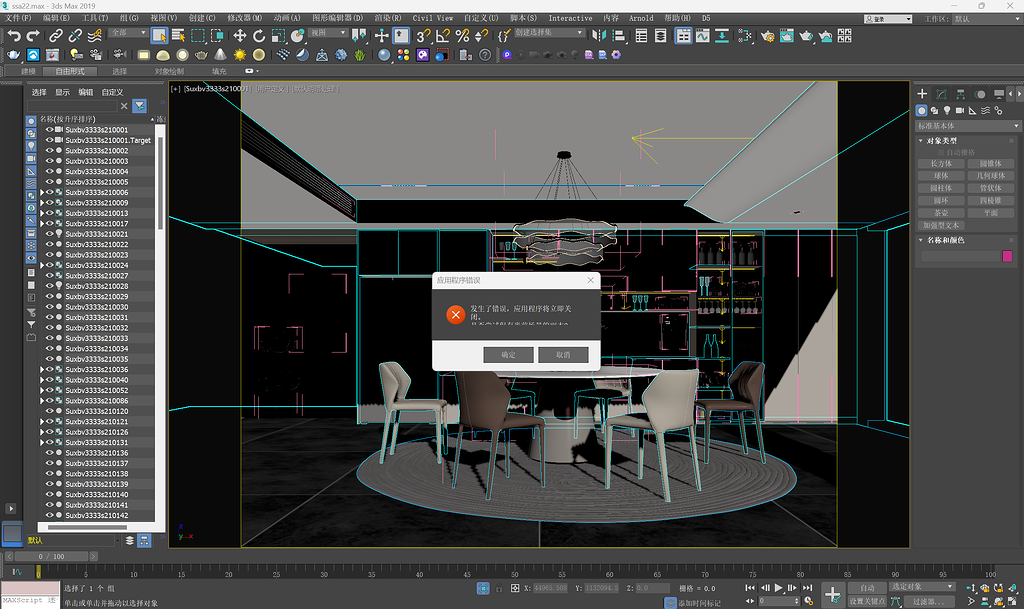1024x609 pixels.
Task: Check the 自动栅格 AutoGrid checkbox
Action: [940, 152]
